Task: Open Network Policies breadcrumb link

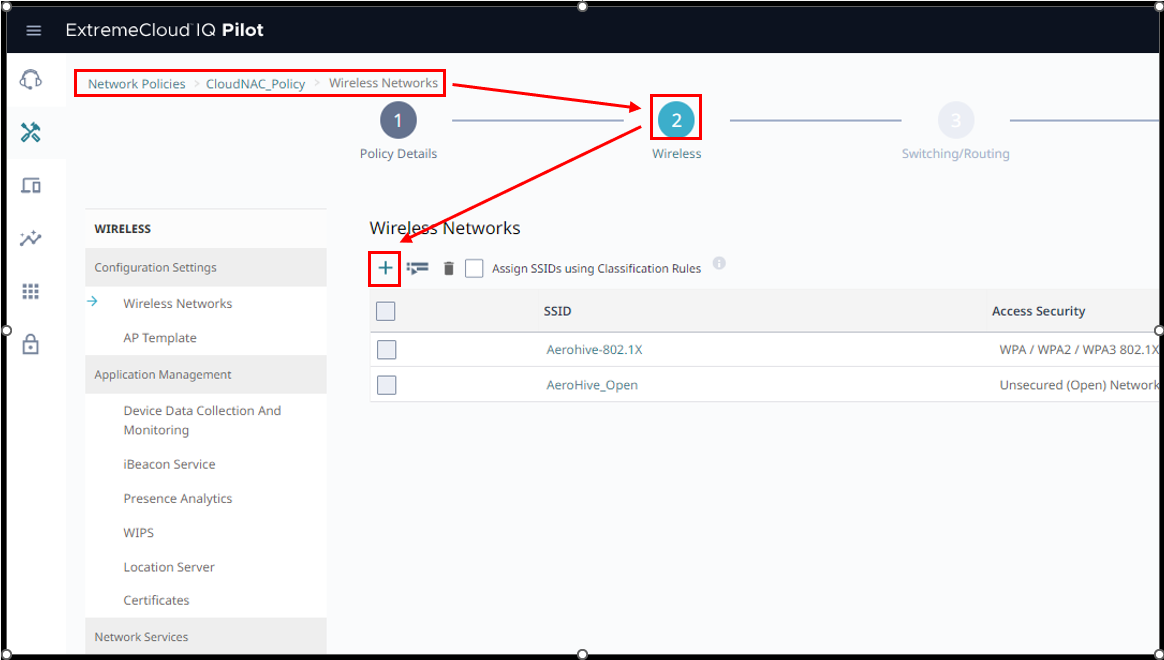Action: (137, 84)
